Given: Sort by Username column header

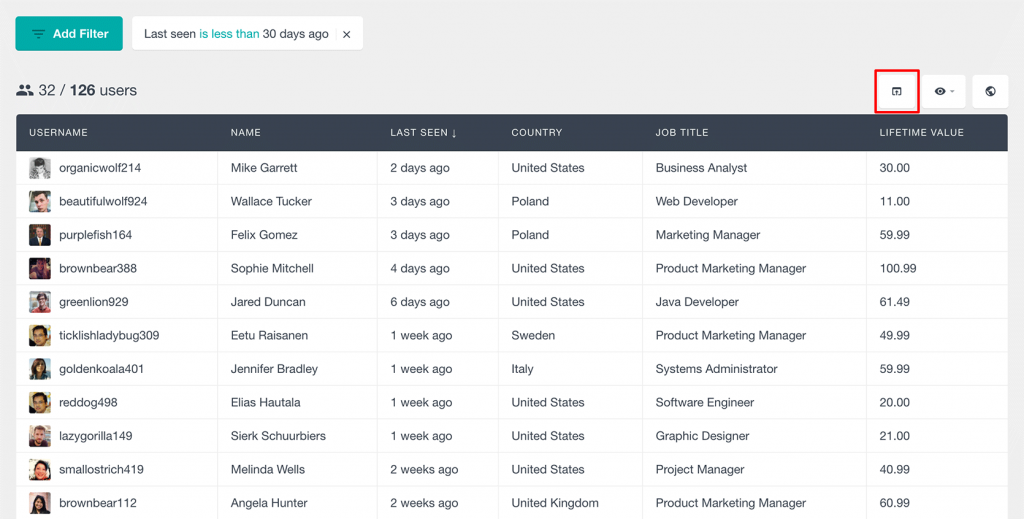Looking at the screenshot, I should pyautogui.click(x=58, y=133).
